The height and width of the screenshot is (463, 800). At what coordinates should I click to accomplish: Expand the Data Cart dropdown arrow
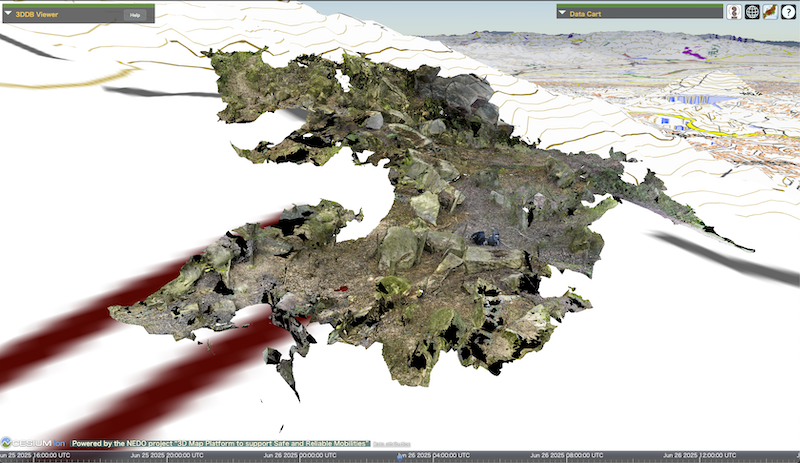coord(562,13)
